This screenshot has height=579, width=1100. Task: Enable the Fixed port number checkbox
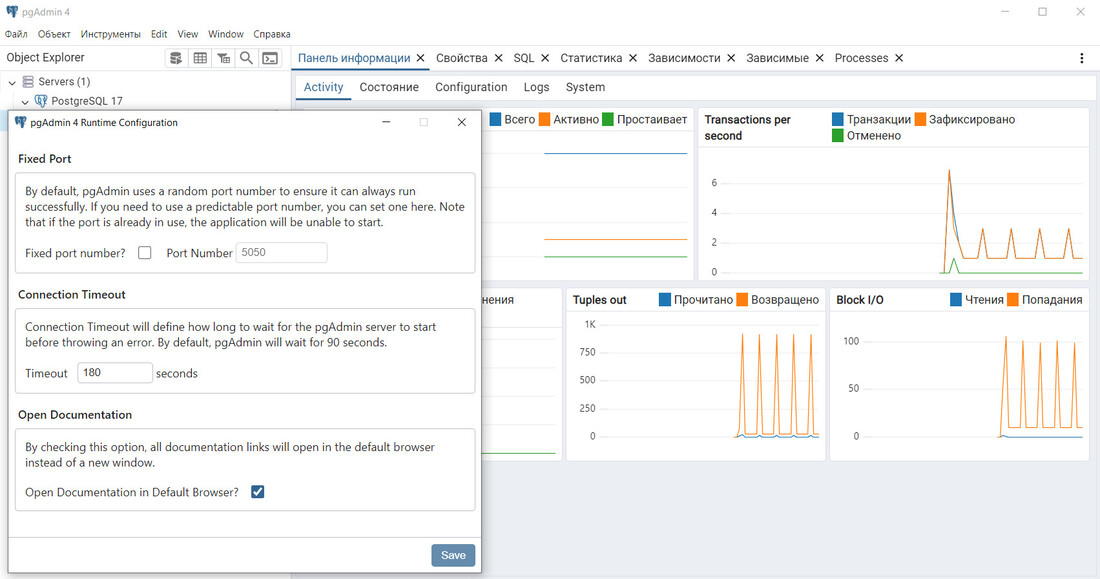145,253
